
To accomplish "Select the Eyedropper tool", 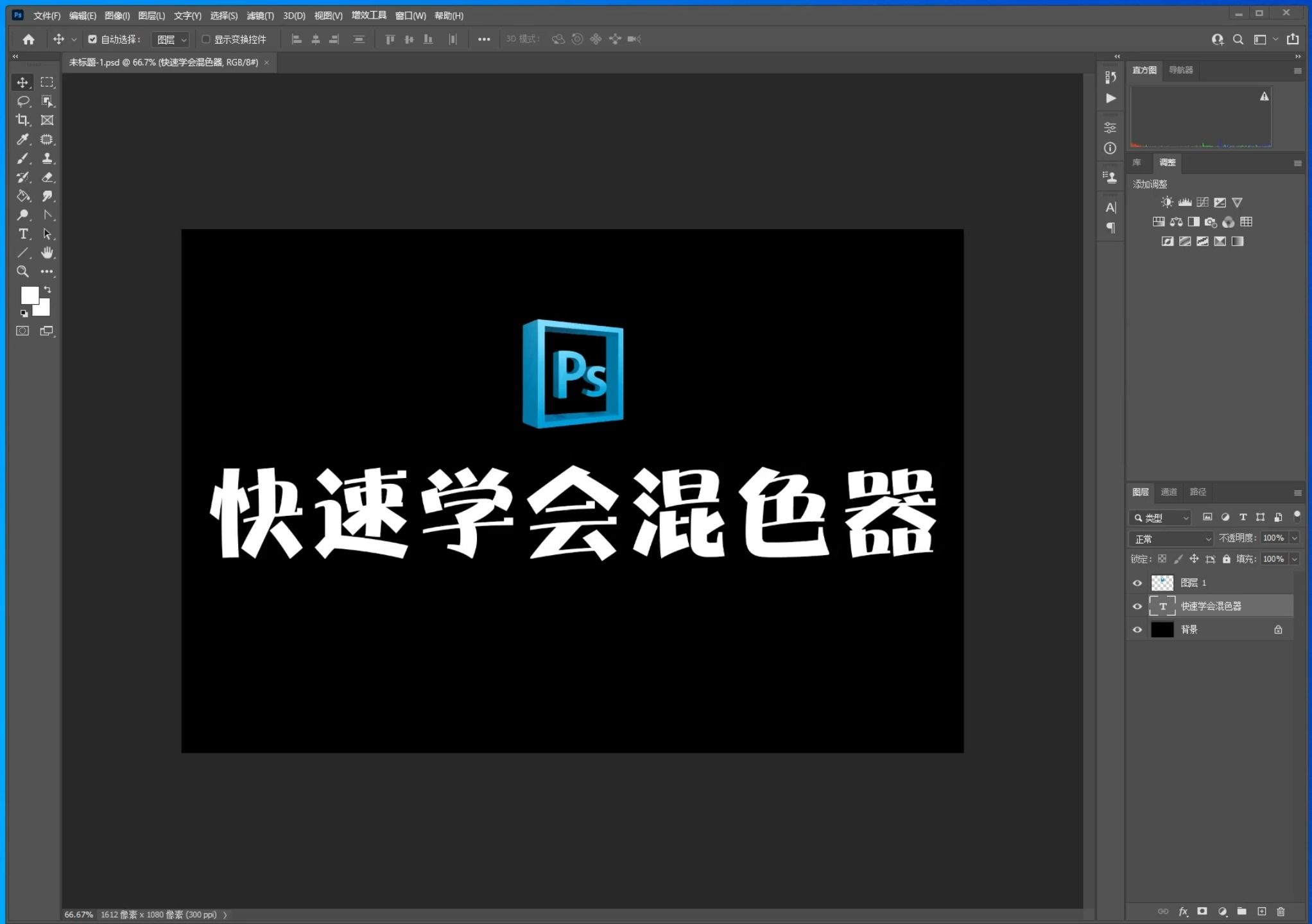I will tap(23, 139).
